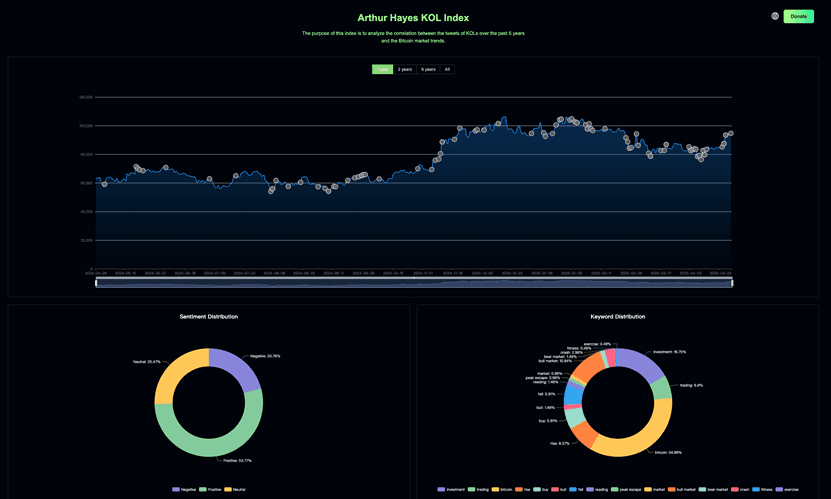Screen dimensions: 831x499
Task: Click the 'Neutral: 25.47%' label
Action: (x=146, y=362)
